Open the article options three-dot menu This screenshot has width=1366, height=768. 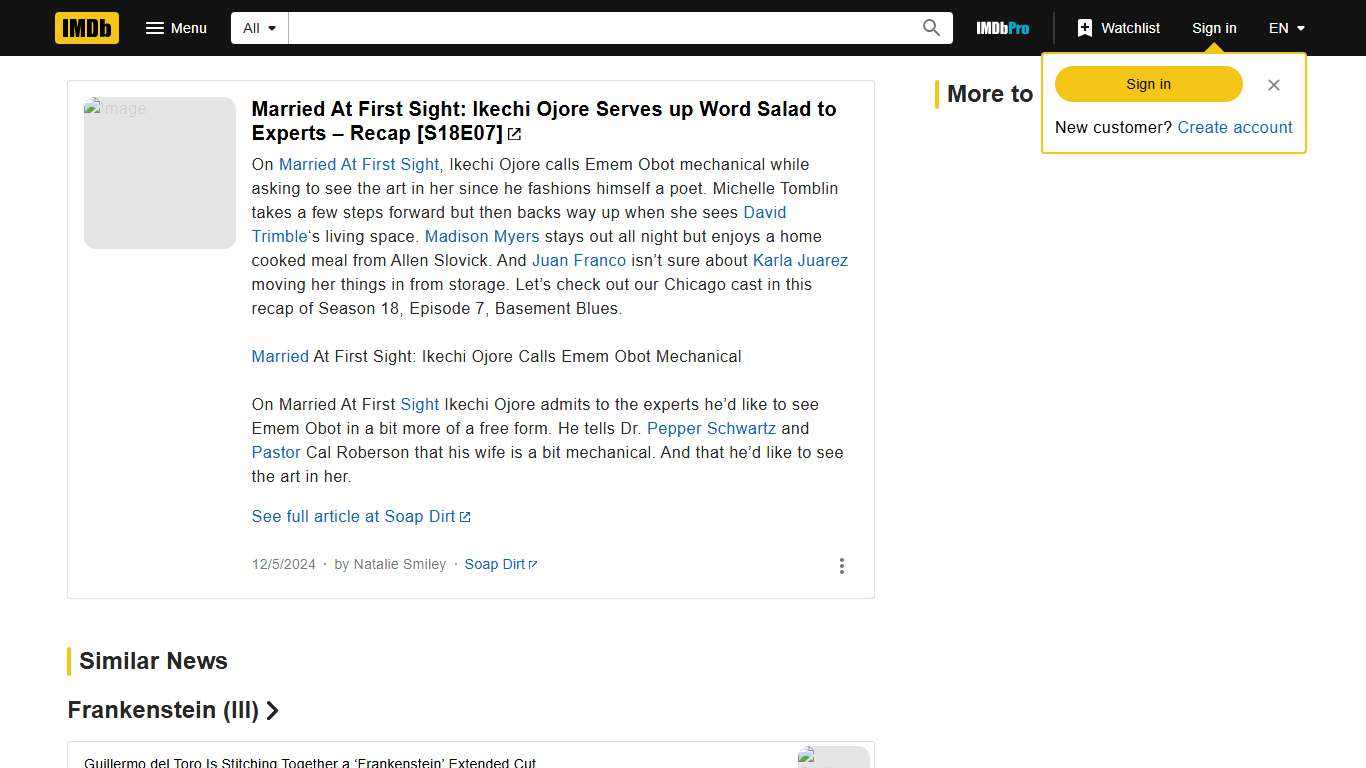842,565
